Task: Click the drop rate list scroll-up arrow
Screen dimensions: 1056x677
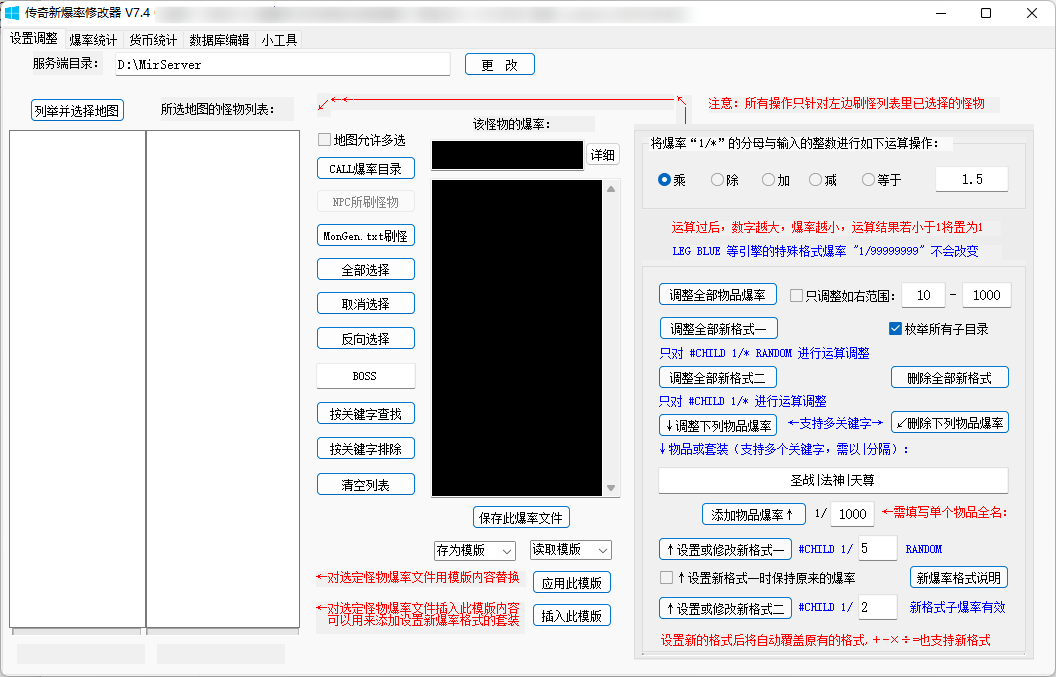Action: coord(611,189)
